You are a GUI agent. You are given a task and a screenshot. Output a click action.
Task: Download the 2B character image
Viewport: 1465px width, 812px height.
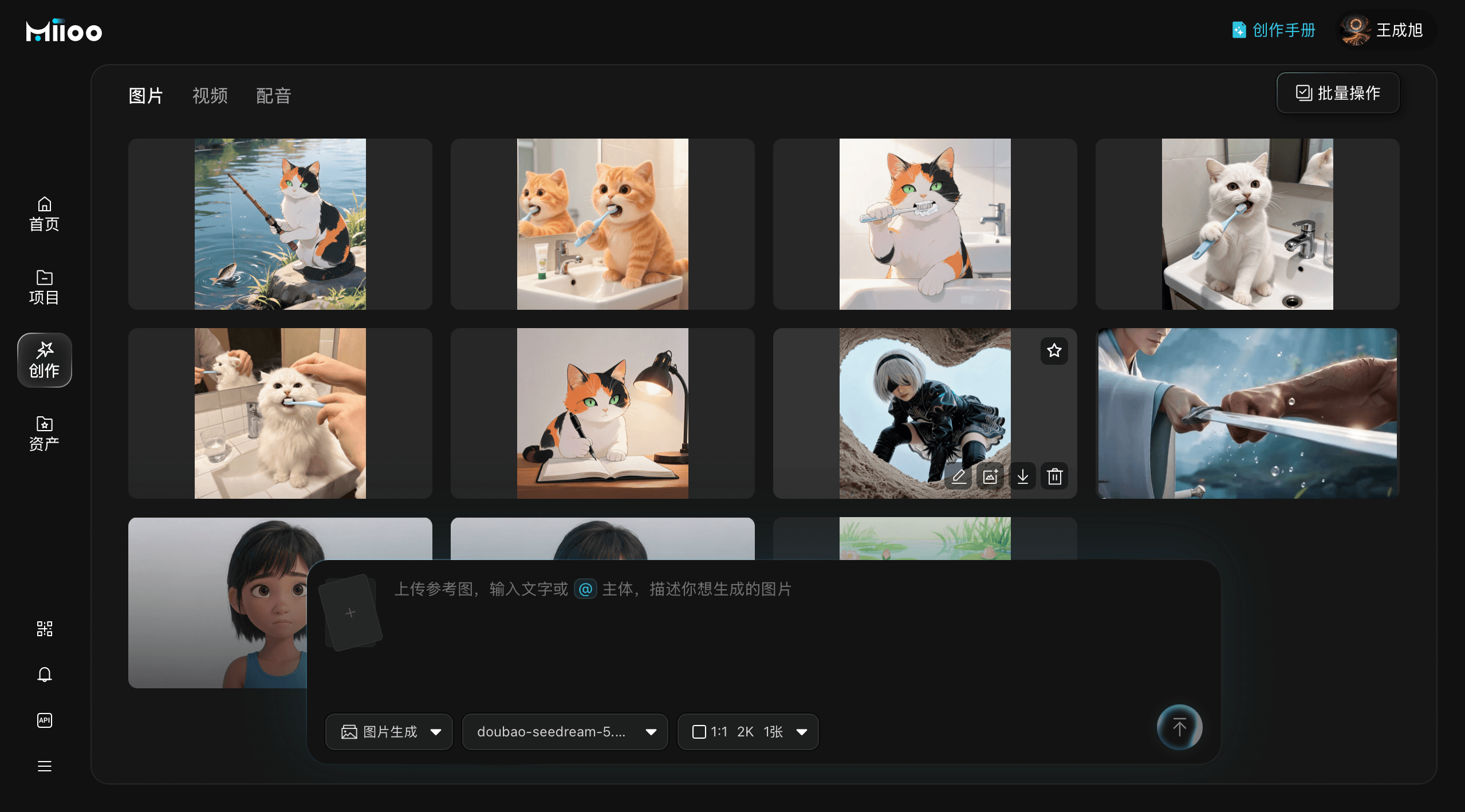pos(1023,476)
